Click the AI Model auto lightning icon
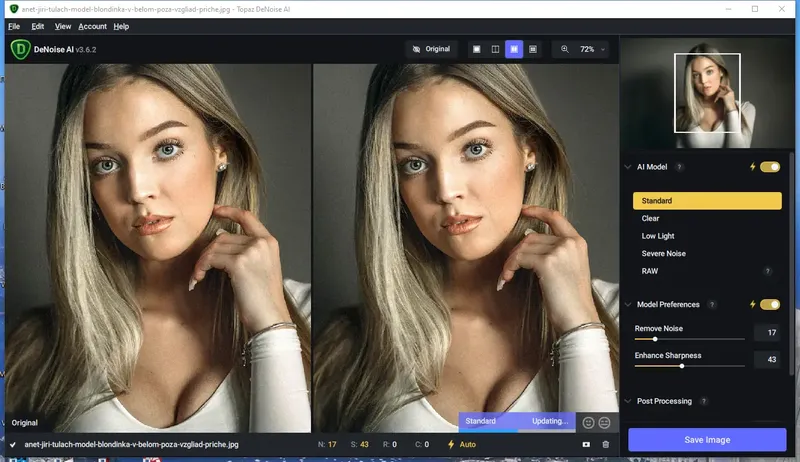Image resolution: width=800 pixels, height=462 pixels. tap(752, 167)
